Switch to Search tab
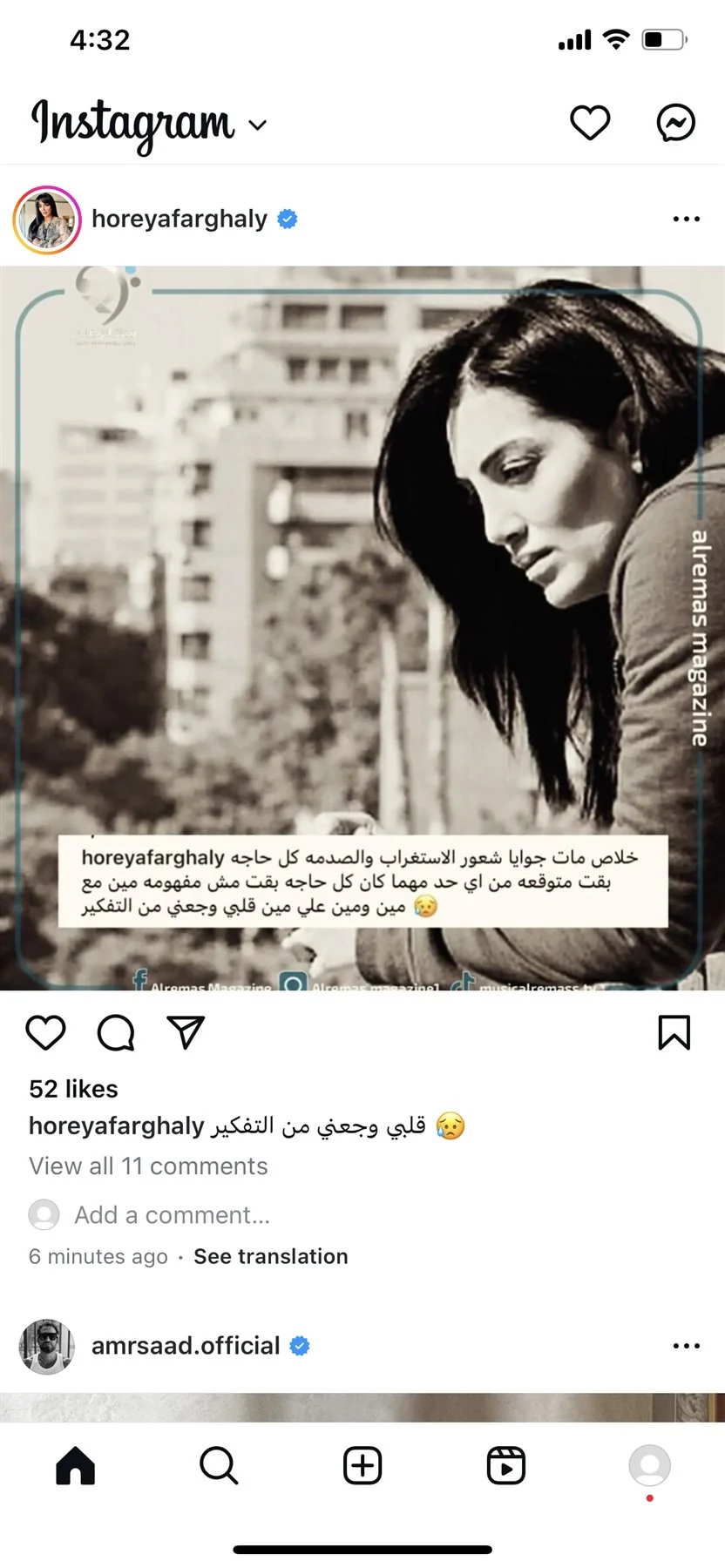 pos(219,1465)
